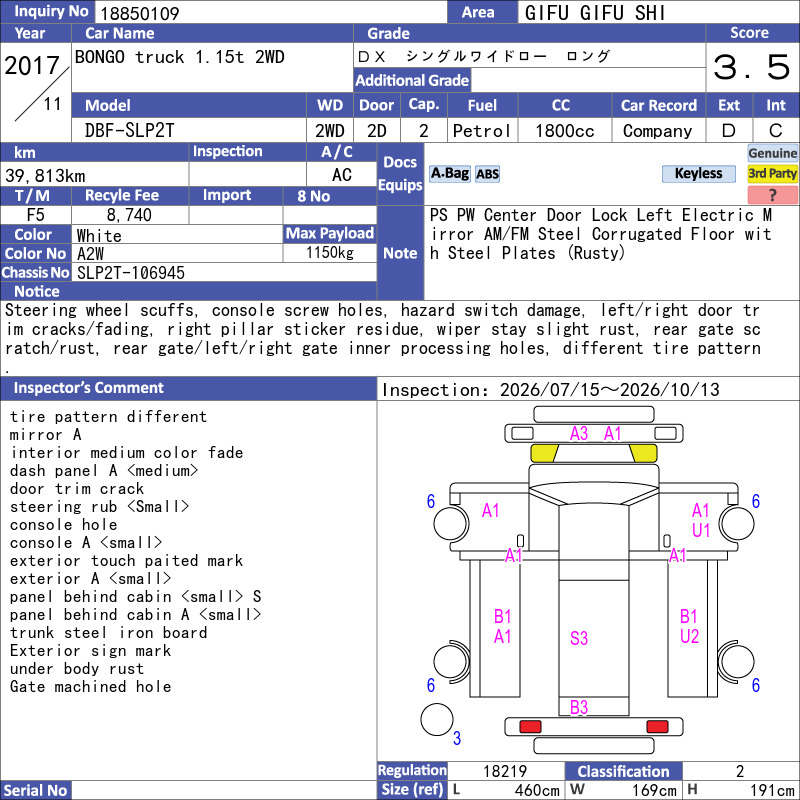Click the U2 damage mark on diagram
This screenshot has height=800, width=800.
[689, 636]
